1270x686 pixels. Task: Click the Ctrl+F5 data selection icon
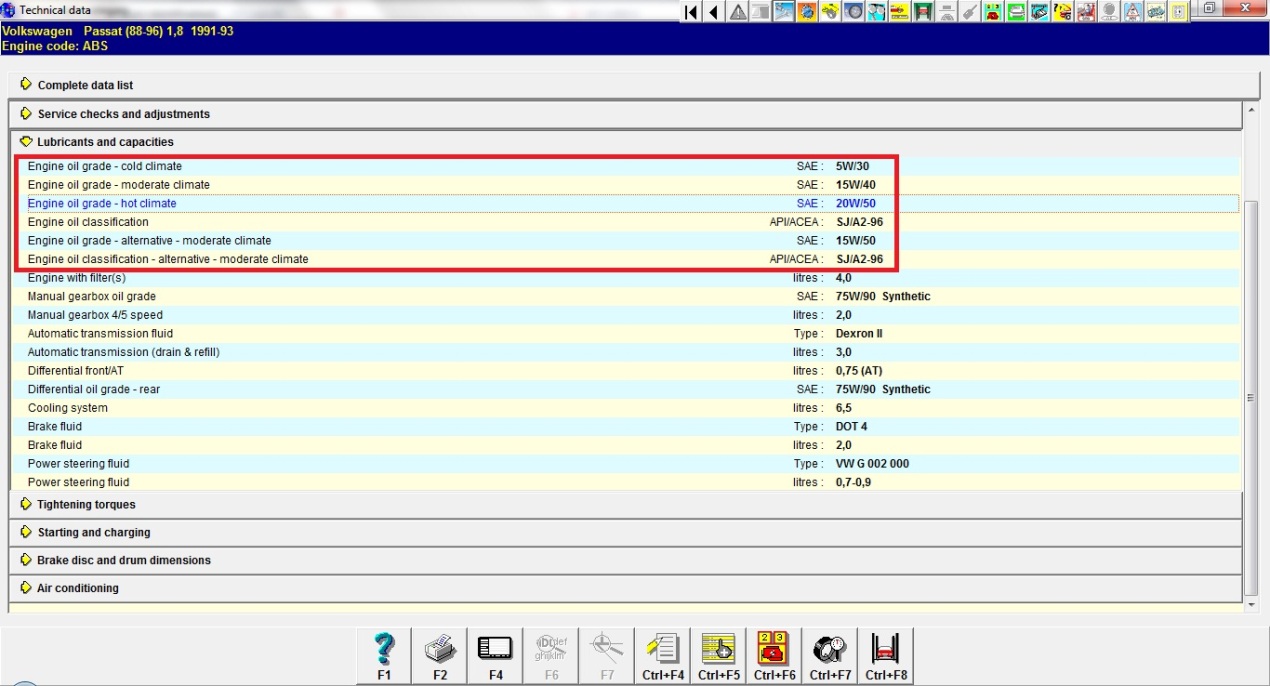point(718,655)
